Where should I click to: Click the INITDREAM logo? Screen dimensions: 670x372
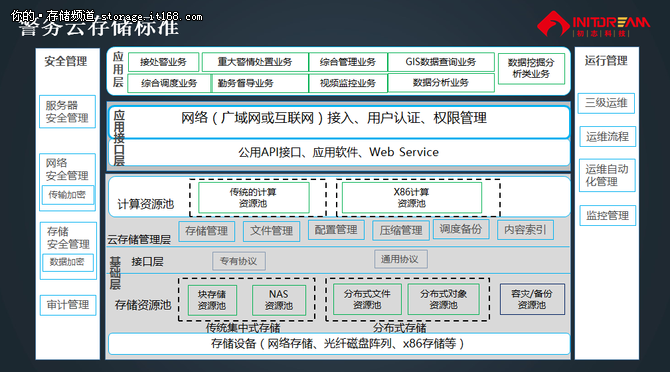tap(593, 24)
